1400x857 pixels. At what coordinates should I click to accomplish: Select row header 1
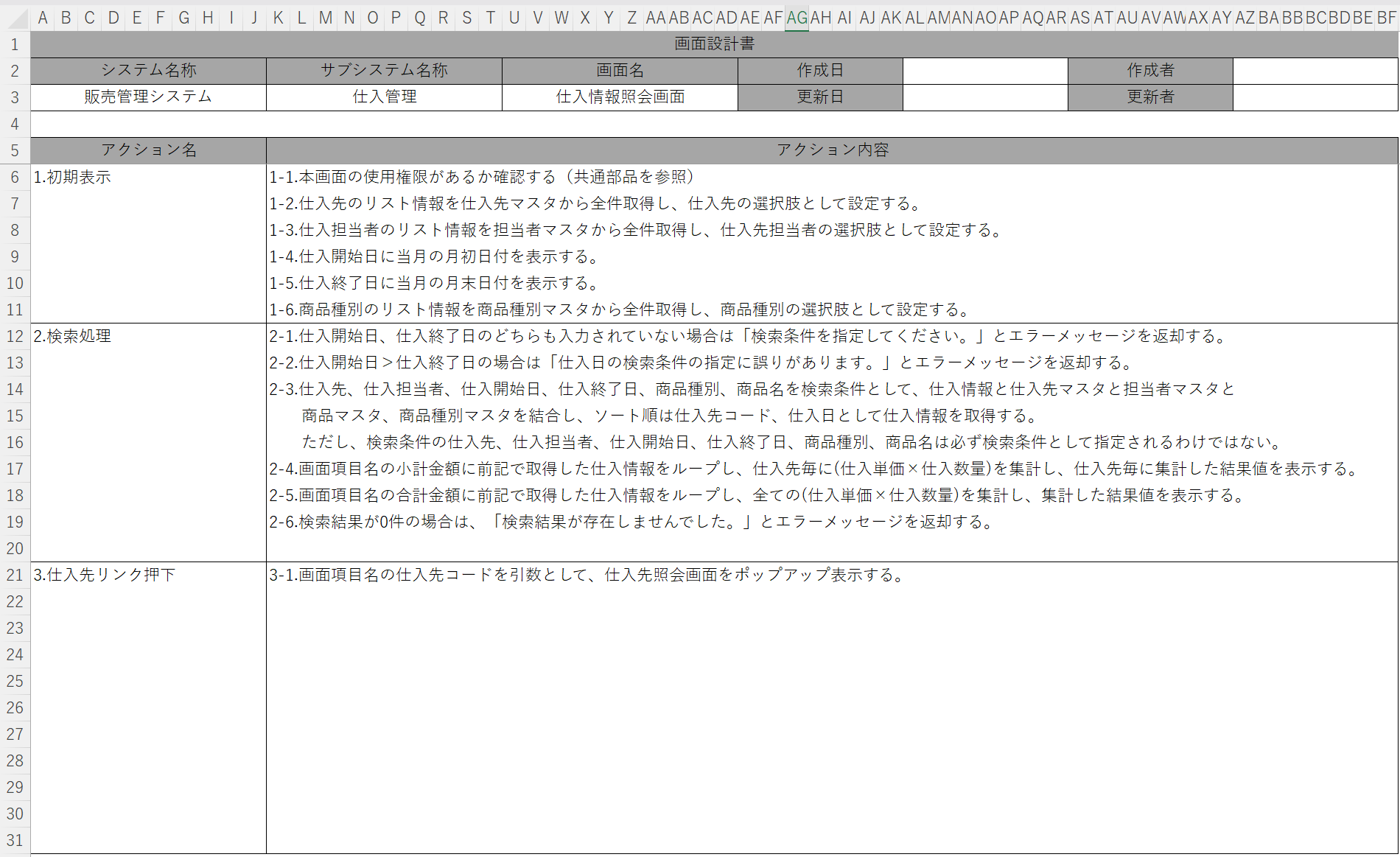tap(15, 44)
